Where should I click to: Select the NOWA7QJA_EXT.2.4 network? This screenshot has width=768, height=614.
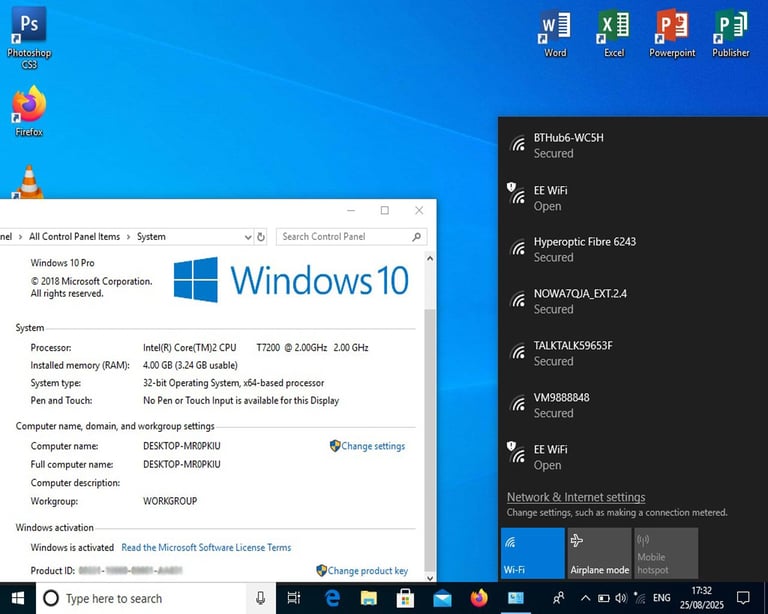pyautogui.click(x=633, y=301)
